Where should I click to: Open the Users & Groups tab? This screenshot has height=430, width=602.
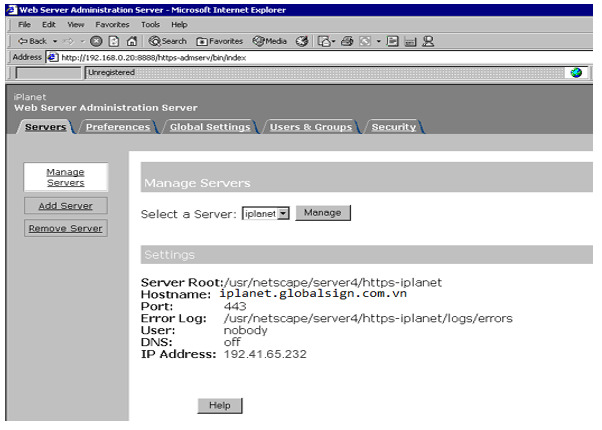[x=311, y=127]
